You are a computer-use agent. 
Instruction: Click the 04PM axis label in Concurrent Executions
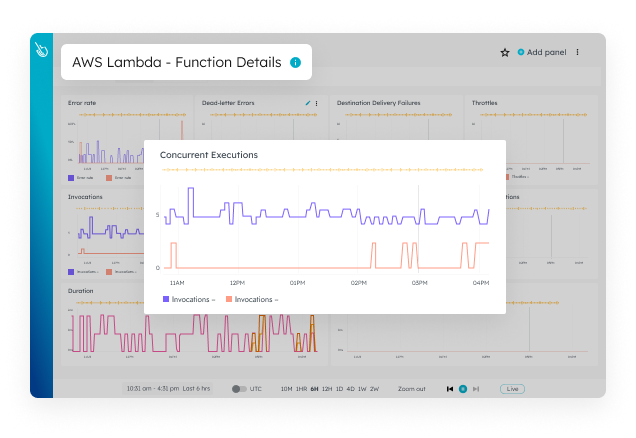(x=481, y=283)
